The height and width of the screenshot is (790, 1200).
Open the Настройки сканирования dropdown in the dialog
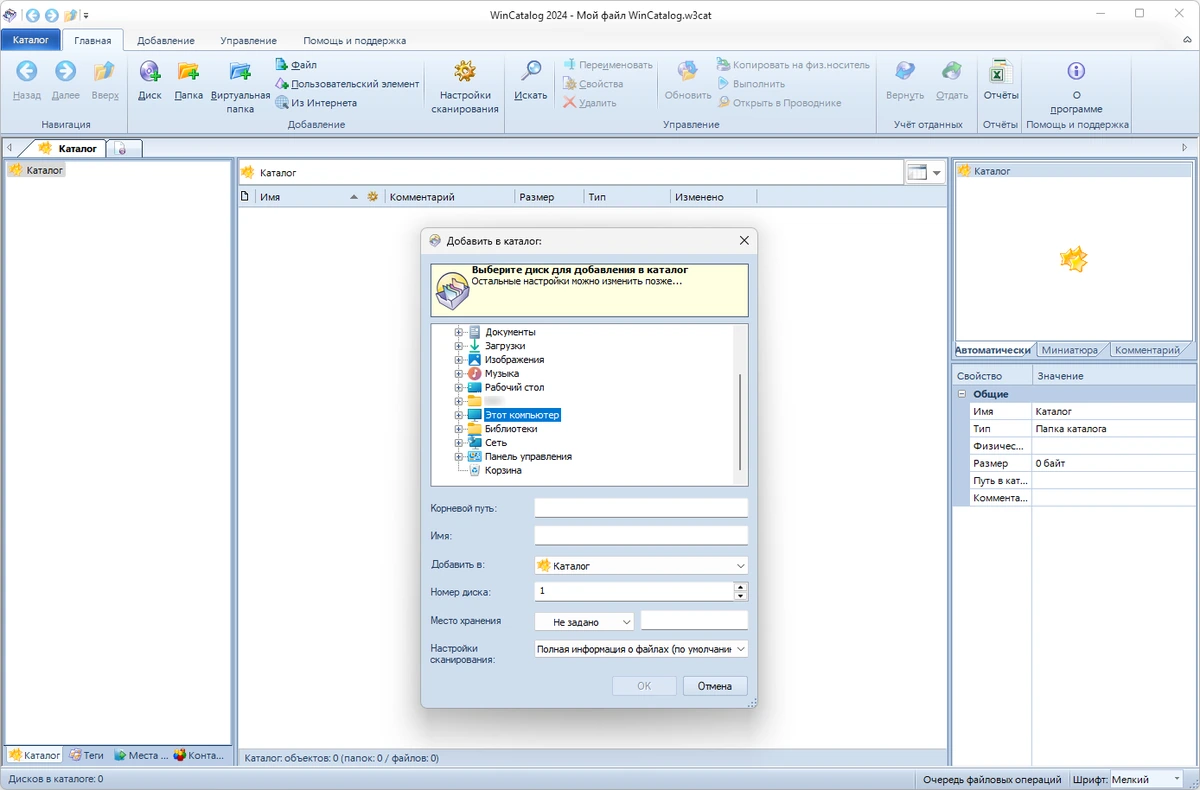(x=641, y=649)
